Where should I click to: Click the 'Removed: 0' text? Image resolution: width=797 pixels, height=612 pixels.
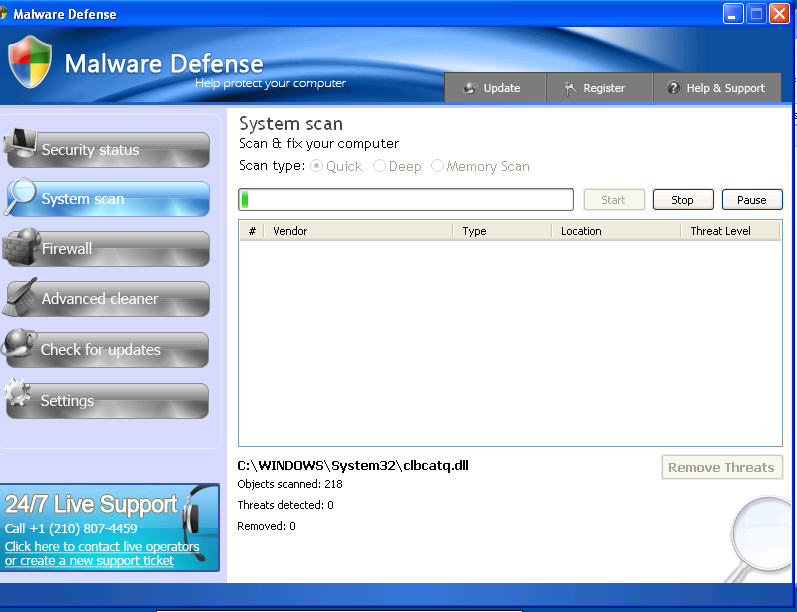tap(266, 526)
